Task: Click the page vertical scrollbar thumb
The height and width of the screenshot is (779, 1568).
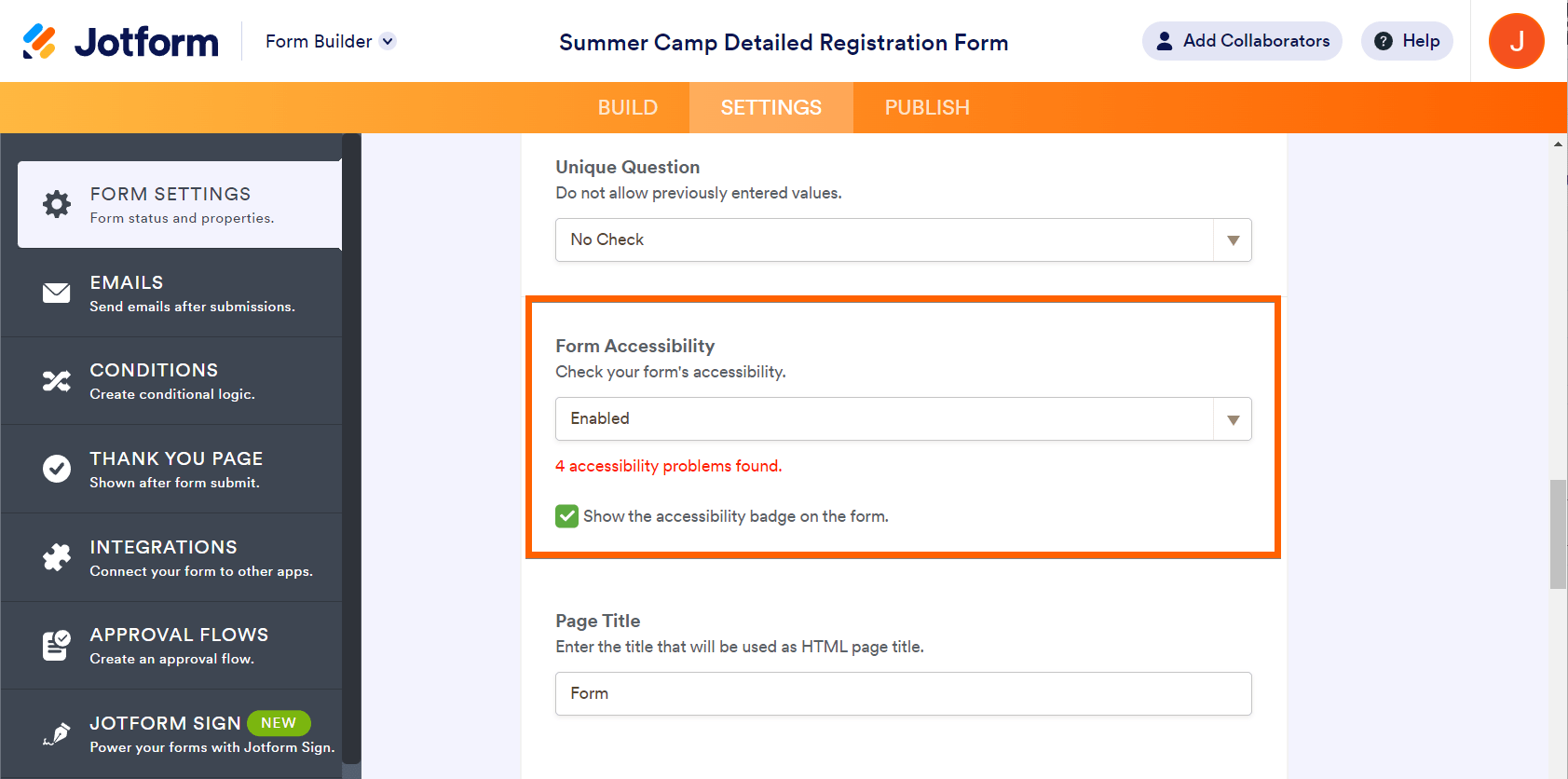Action: pyautogui.click(x=1558, y=534)
